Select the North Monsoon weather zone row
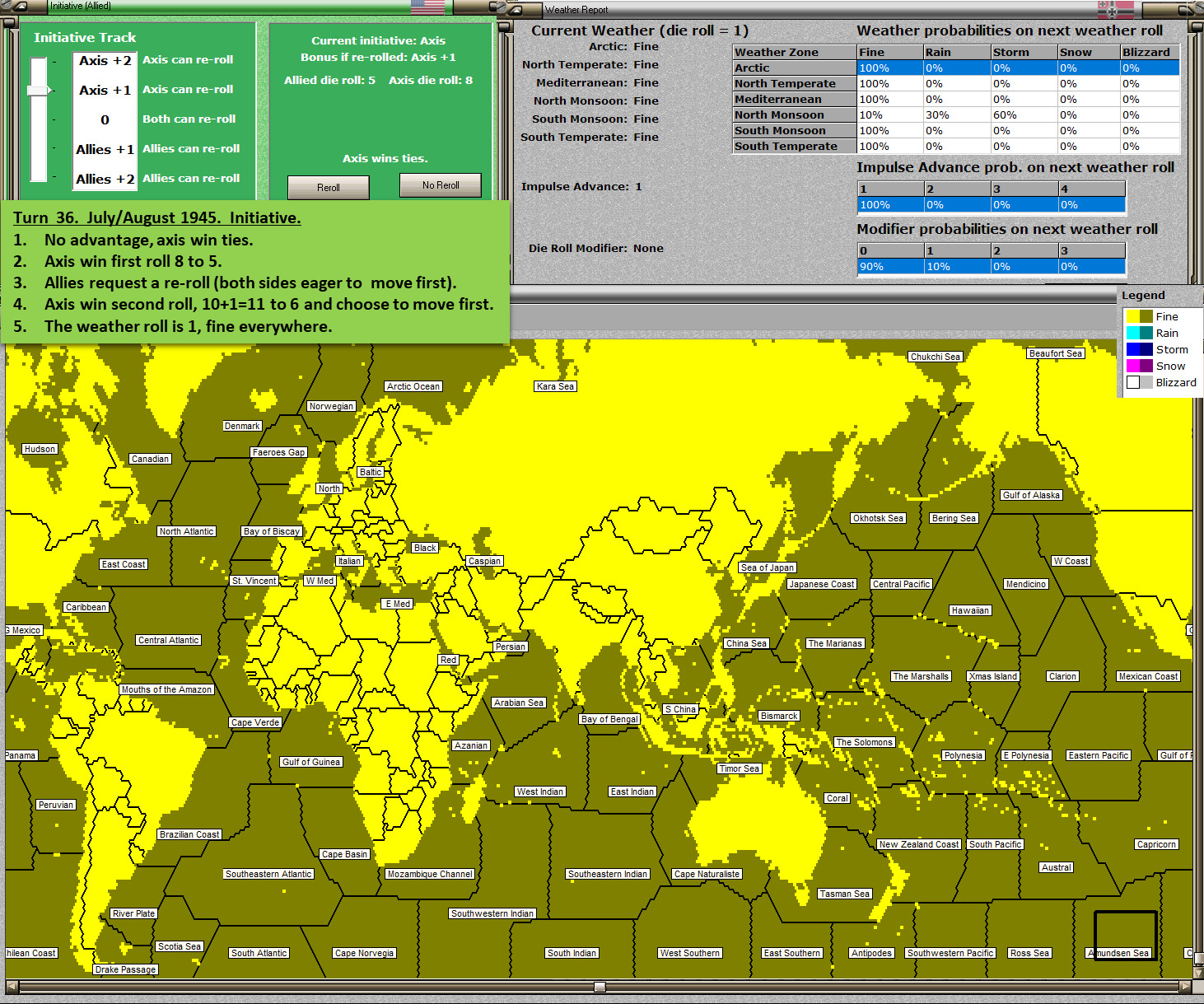This screenshot has height=1004, width=1204. [956, 114]
